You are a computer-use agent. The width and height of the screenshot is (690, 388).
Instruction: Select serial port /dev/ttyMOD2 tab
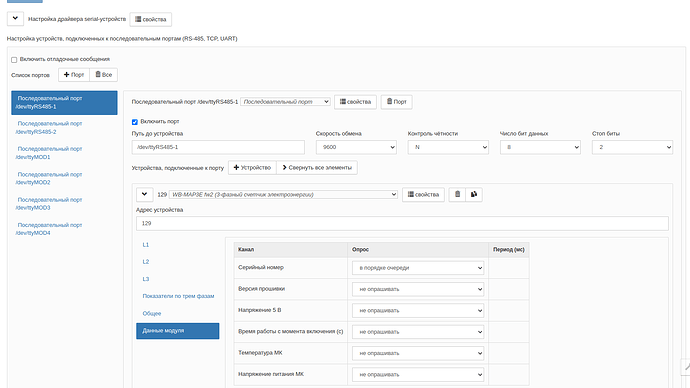pos(64,178)
